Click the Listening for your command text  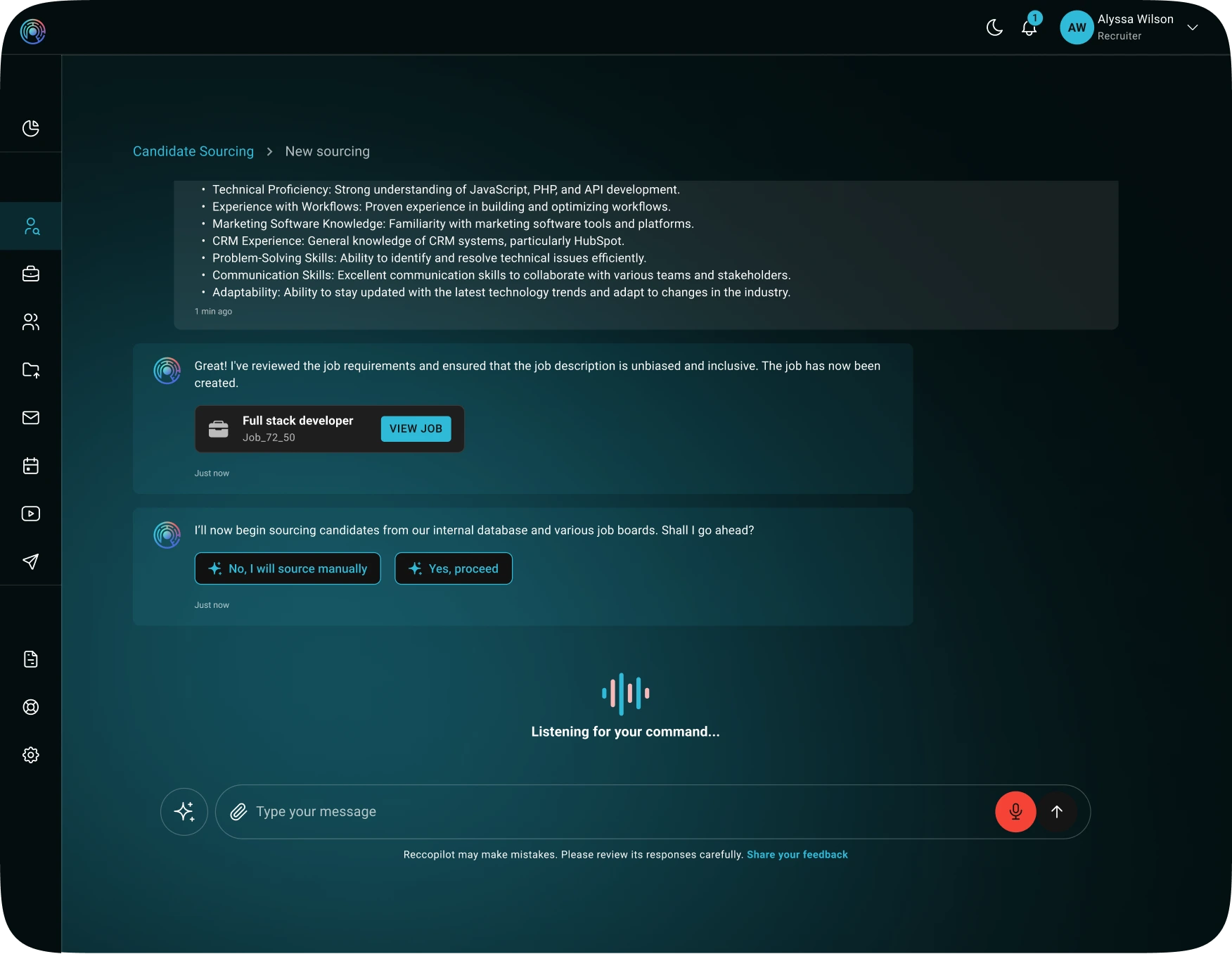click(625, 732)
